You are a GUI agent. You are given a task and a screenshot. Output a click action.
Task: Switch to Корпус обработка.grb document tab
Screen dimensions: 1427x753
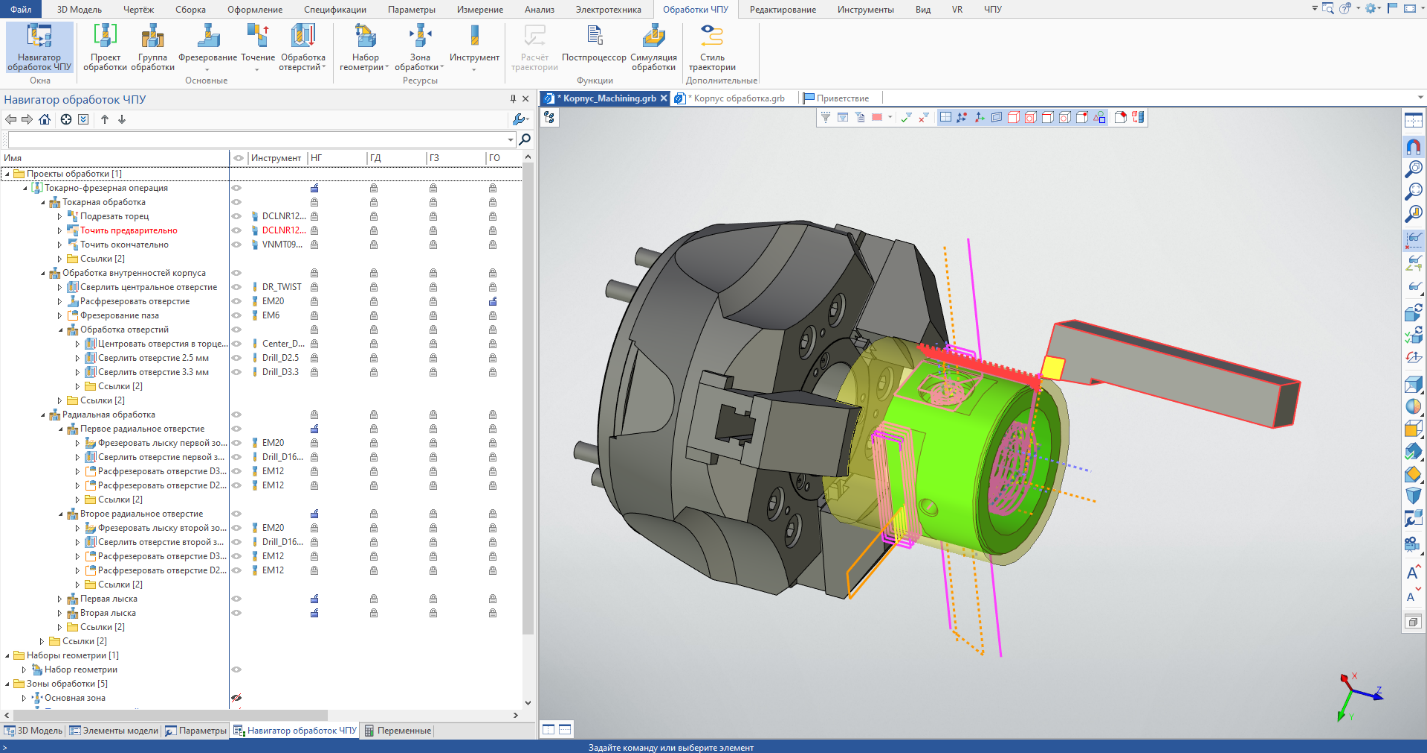(735, 98)
